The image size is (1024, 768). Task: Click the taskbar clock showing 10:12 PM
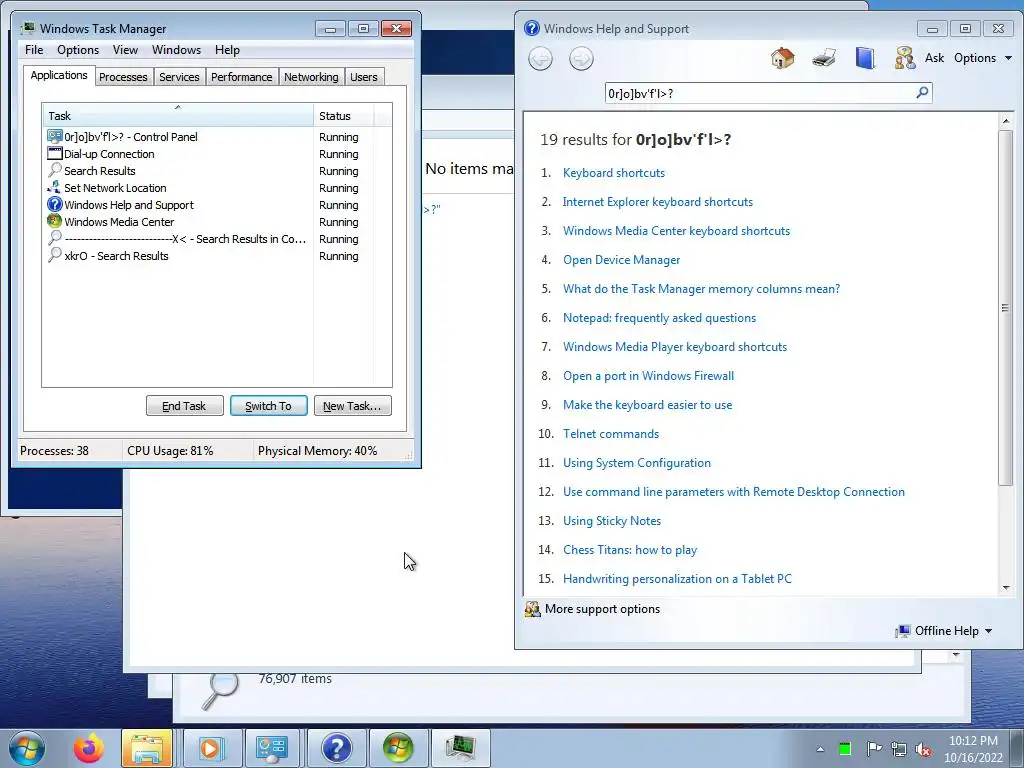click(973, 749)
